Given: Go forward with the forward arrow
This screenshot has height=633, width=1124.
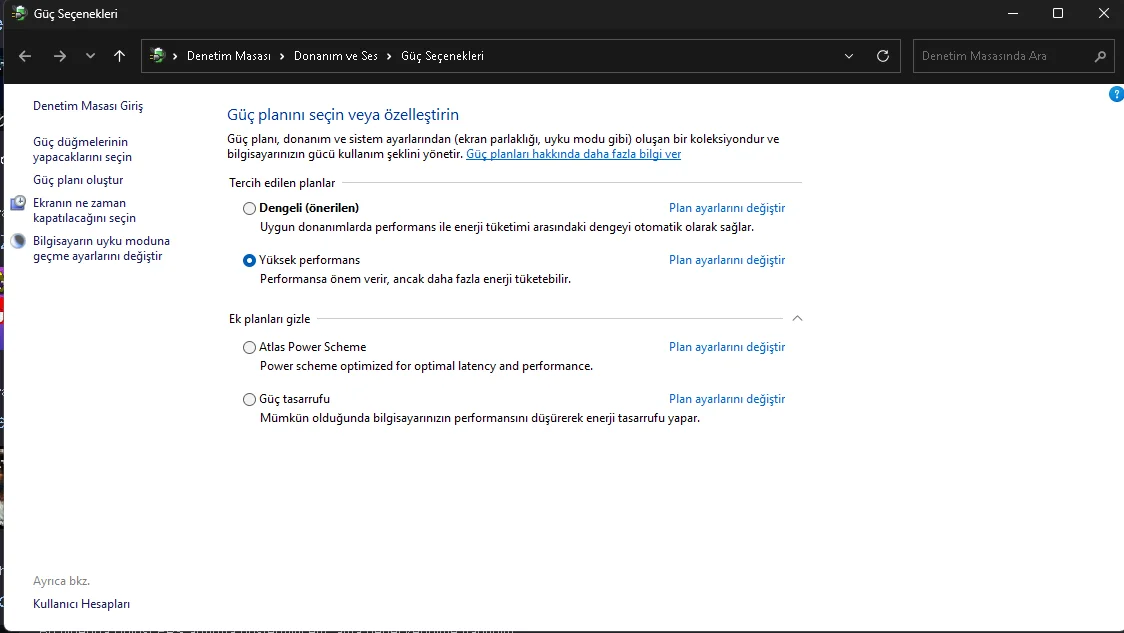Looking at the screenshot, I should [59, 56].
